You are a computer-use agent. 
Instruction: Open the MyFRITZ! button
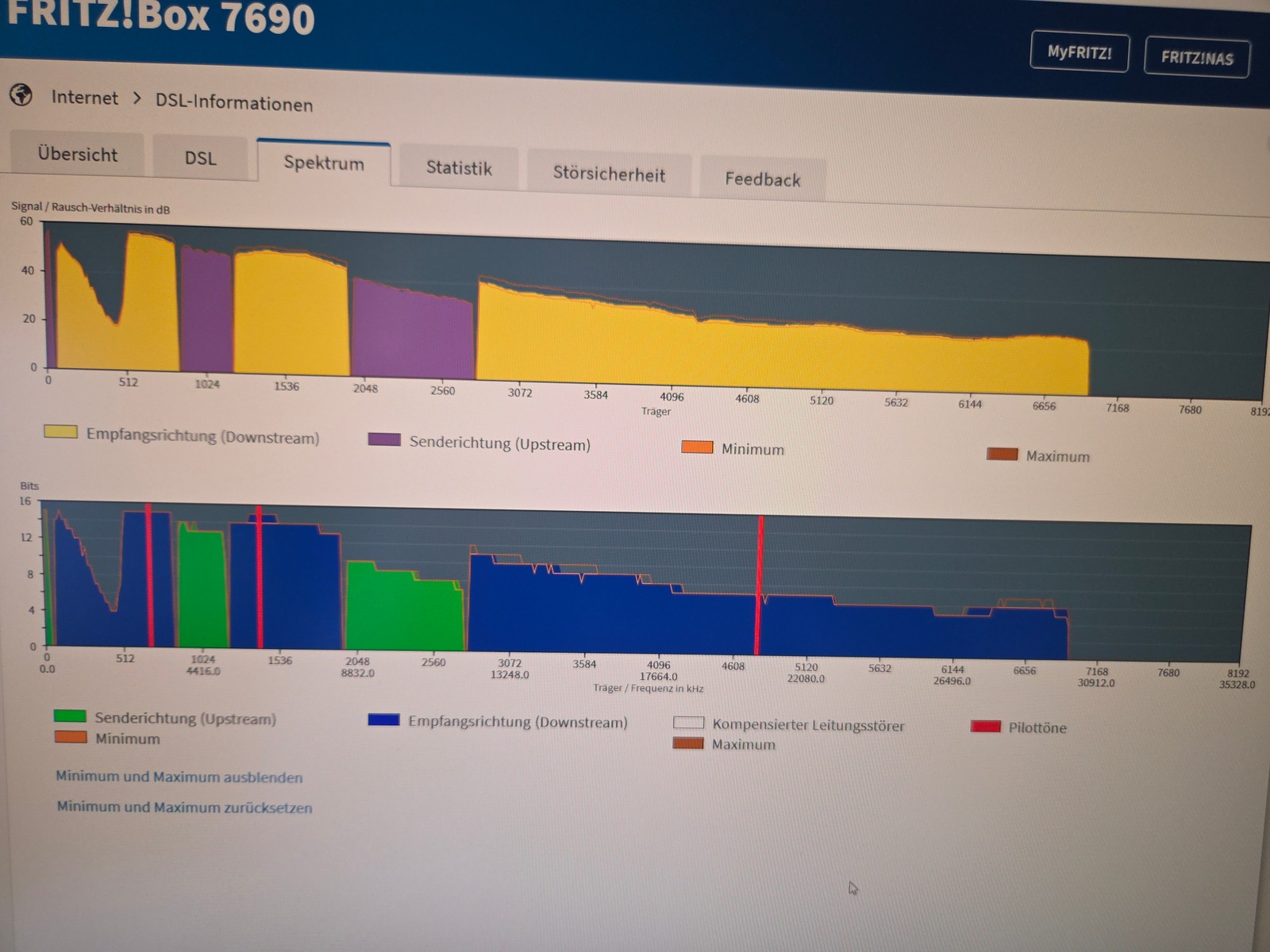pos(1079,52)
